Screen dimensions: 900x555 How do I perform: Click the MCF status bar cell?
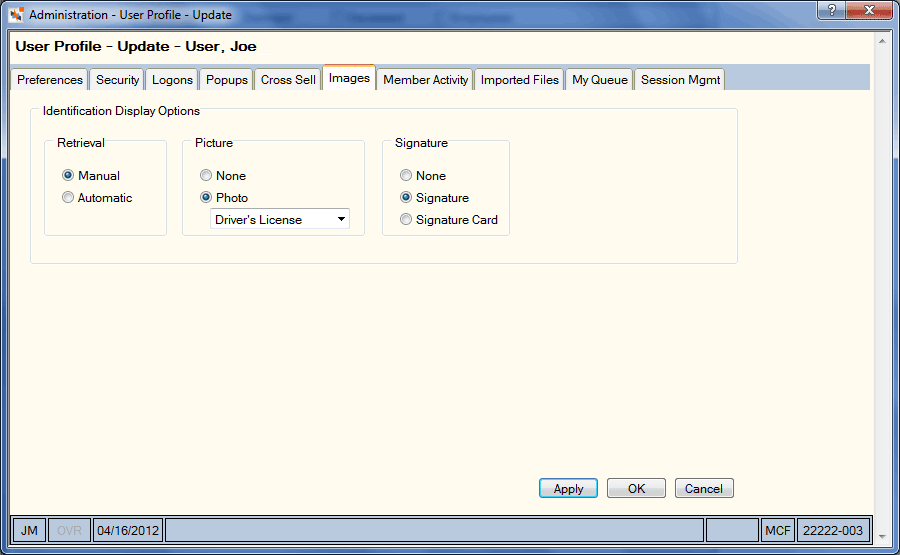point(778,530)
